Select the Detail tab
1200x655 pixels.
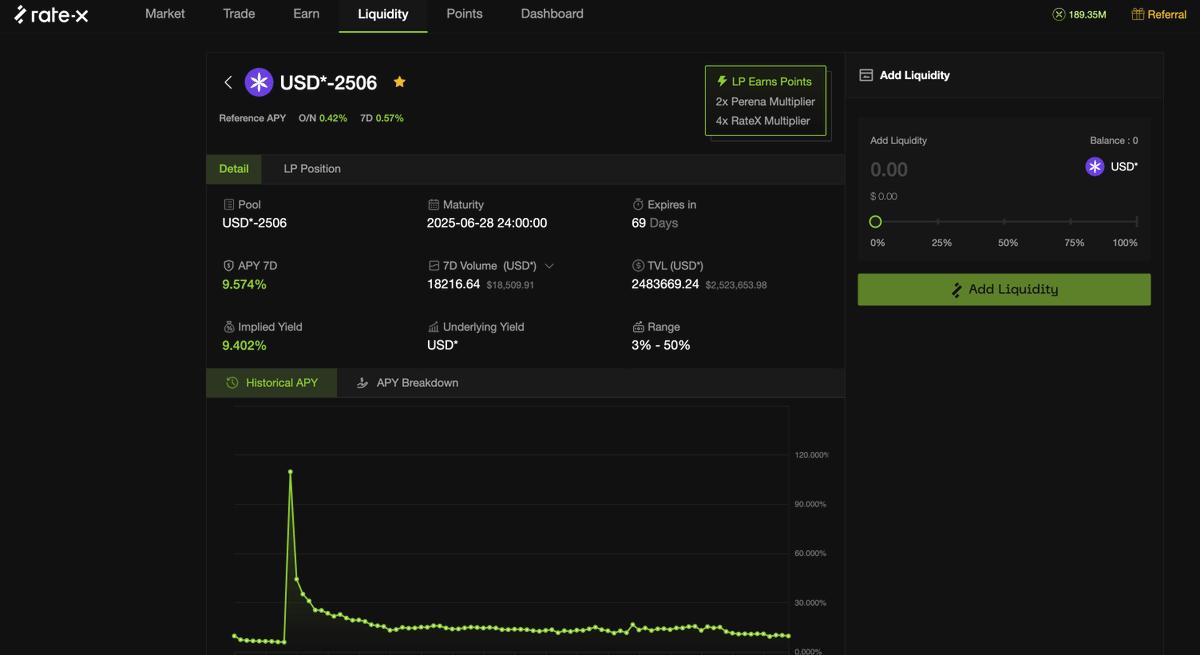click(234, 169)
